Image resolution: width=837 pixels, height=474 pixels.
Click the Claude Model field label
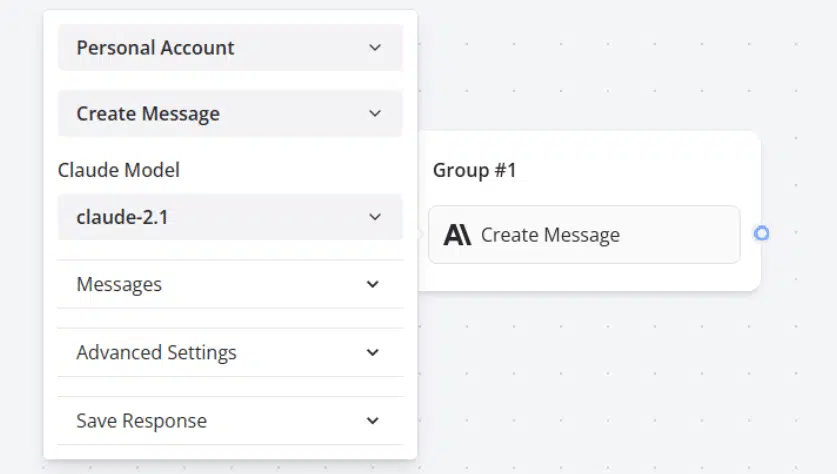119,170
